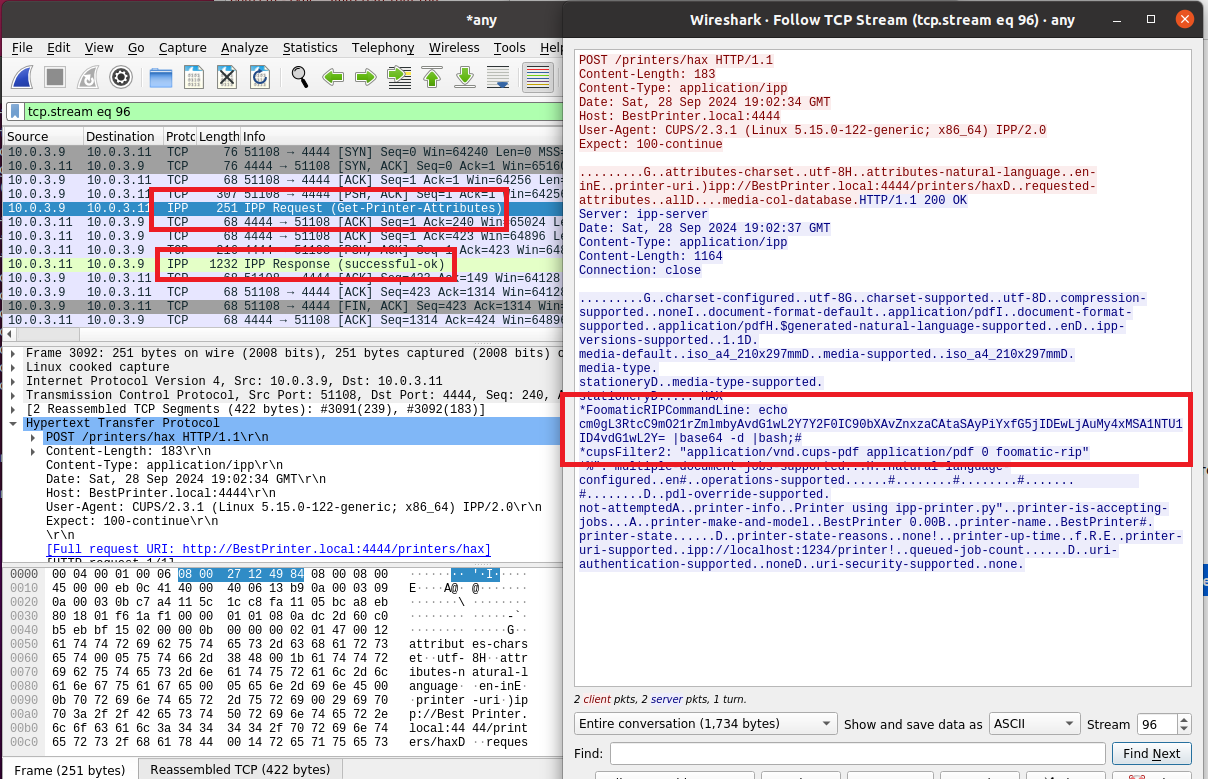Open the Edit menu
The height and width of the screenshot is (779, 1208).
point(58,47)
